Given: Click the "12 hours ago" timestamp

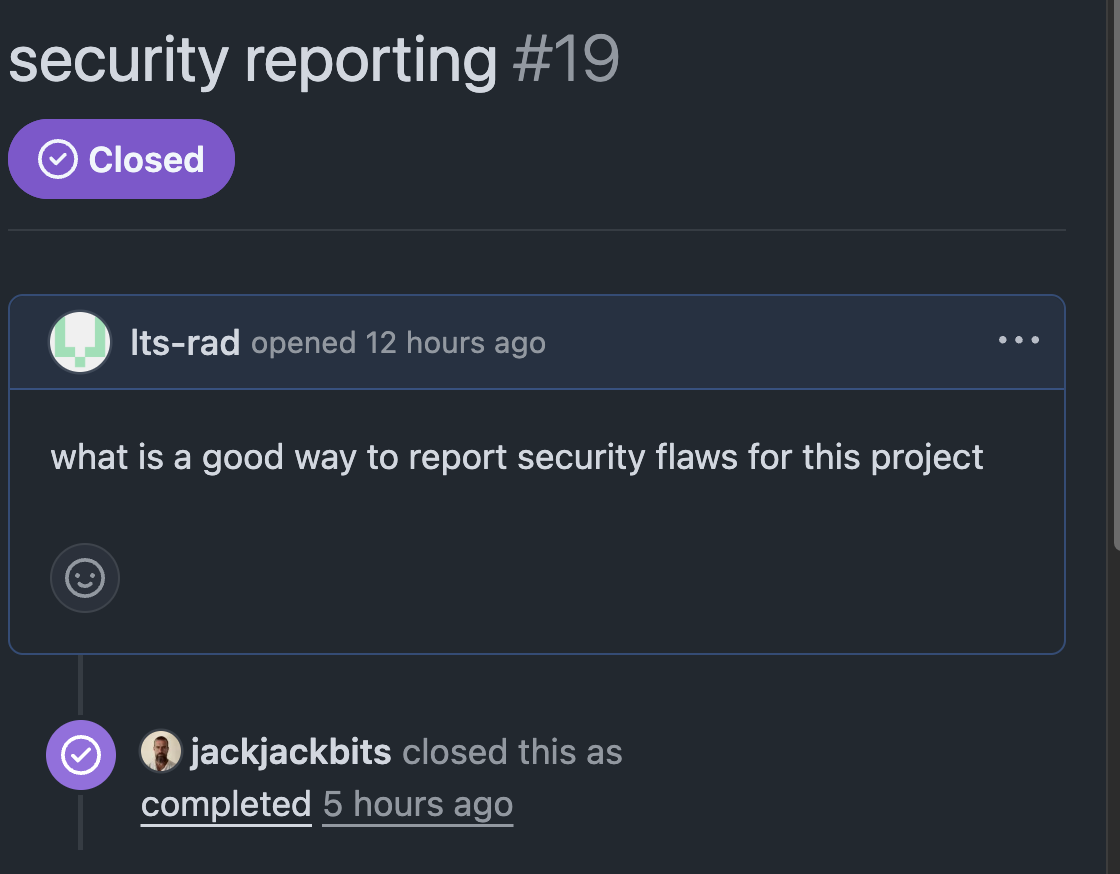Looking at the screenshot, I should pos(455,343).
